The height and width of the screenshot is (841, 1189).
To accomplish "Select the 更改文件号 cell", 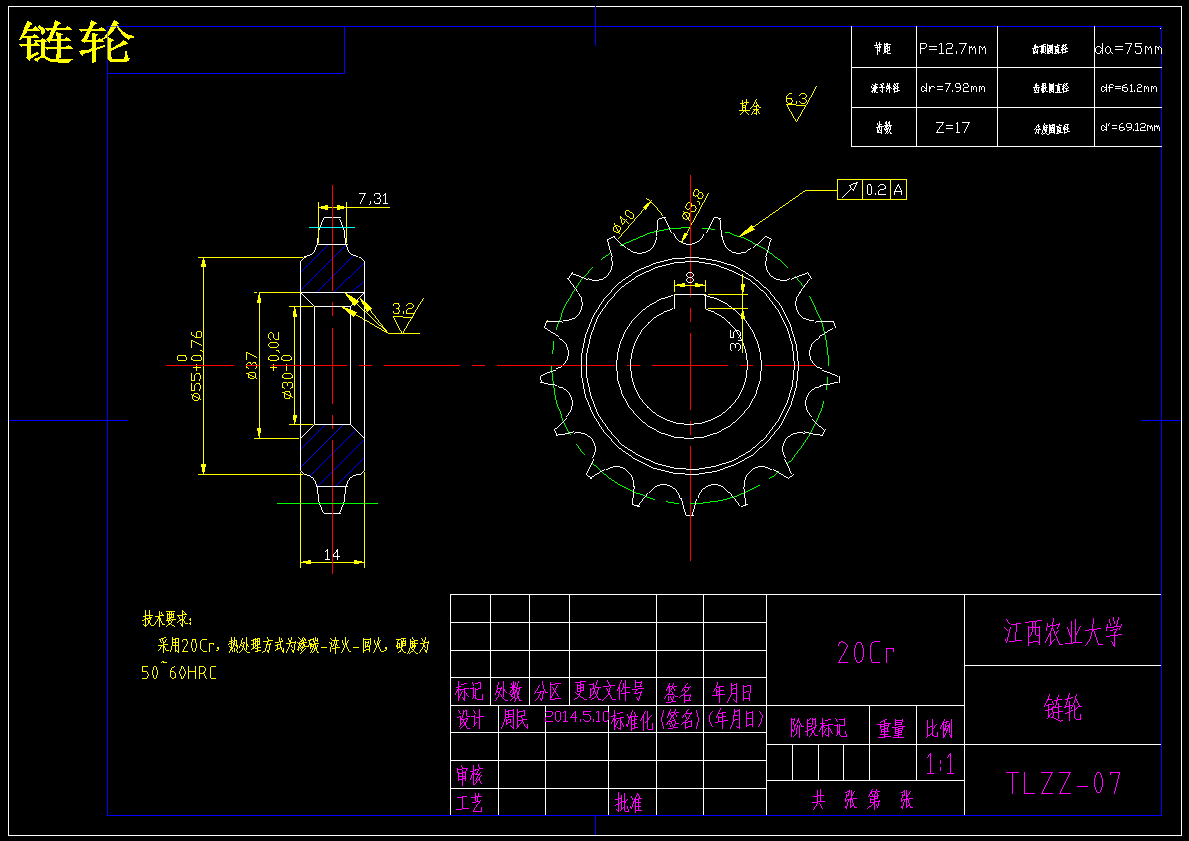I will tap(610, 691).
